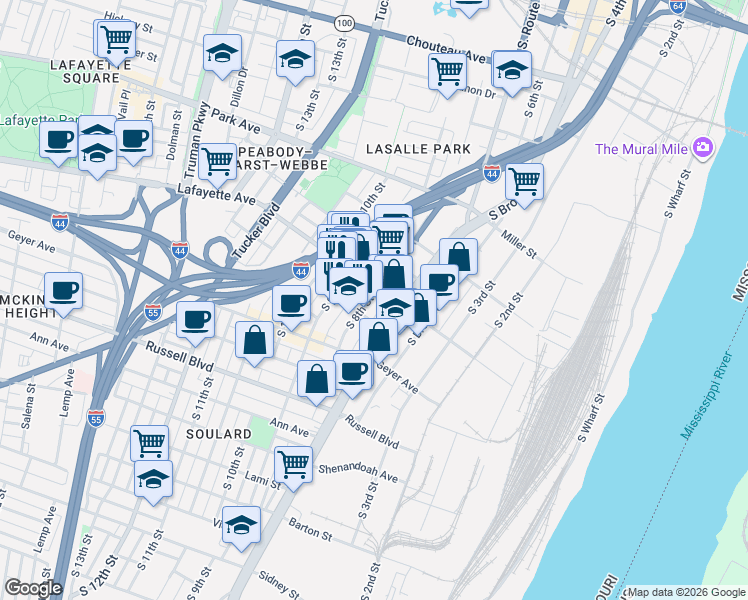Screen dimensions: 748x600
Task: Click the SOULARD neighborhood label
Action: click(219, 434)
